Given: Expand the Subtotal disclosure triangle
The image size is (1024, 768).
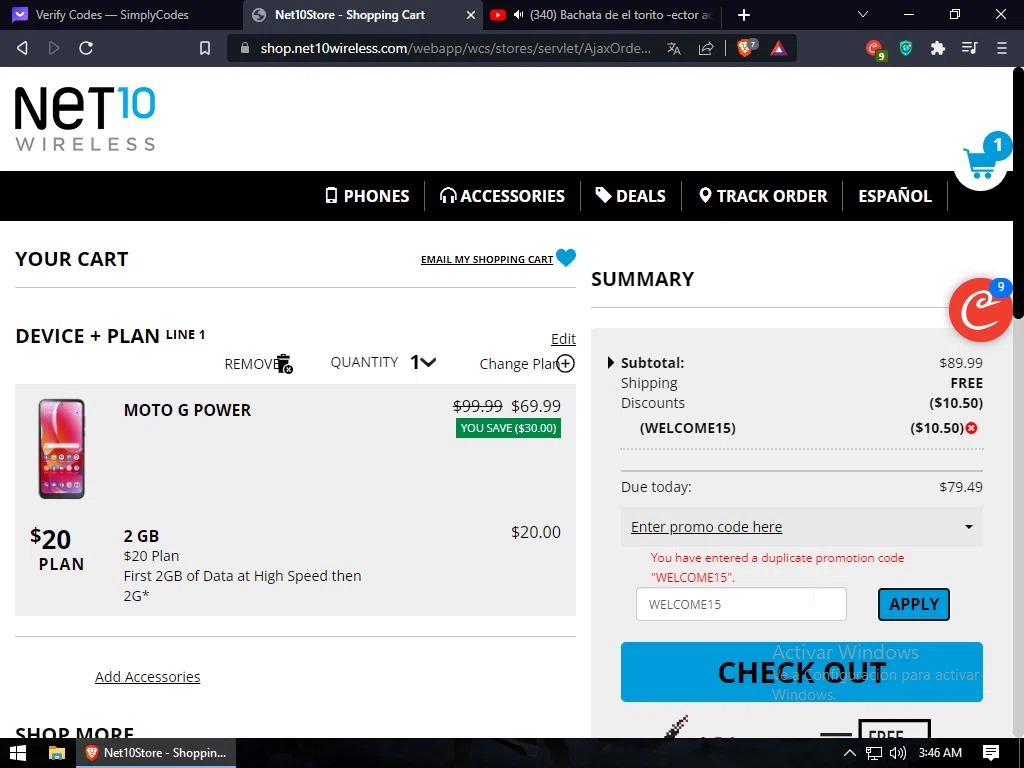Looking at the screenshot, I should click(611, 362).
